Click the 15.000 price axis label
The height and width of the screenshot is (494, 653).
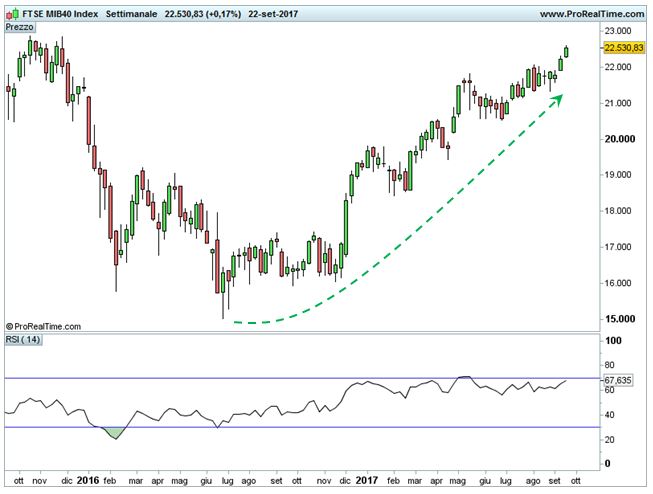coord(620,319)
